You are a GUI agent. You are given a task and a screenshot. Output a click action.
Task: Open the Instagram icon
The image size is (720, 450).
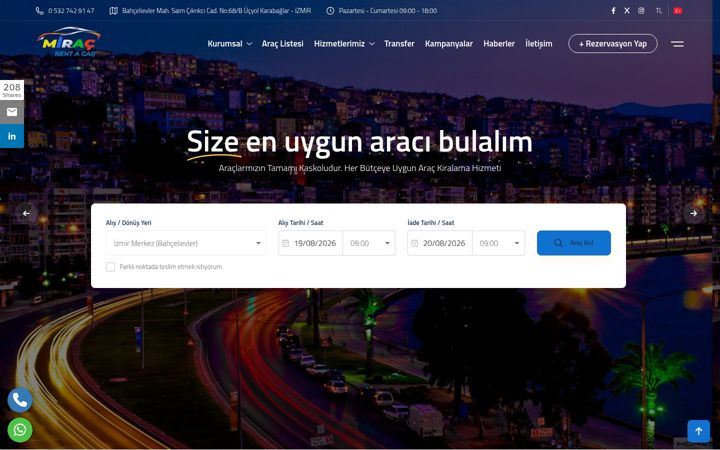pos(641,11)
